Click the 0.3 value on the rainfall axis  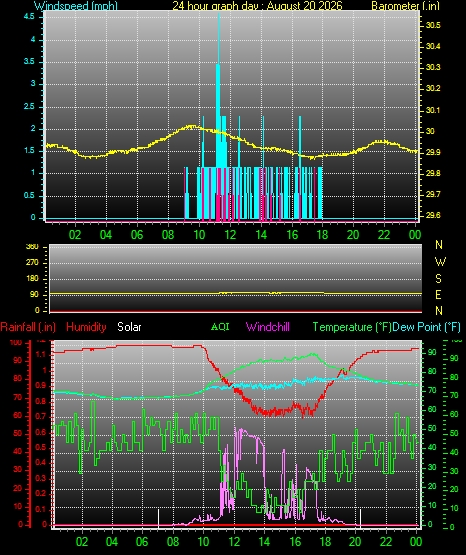coord(41,478)
